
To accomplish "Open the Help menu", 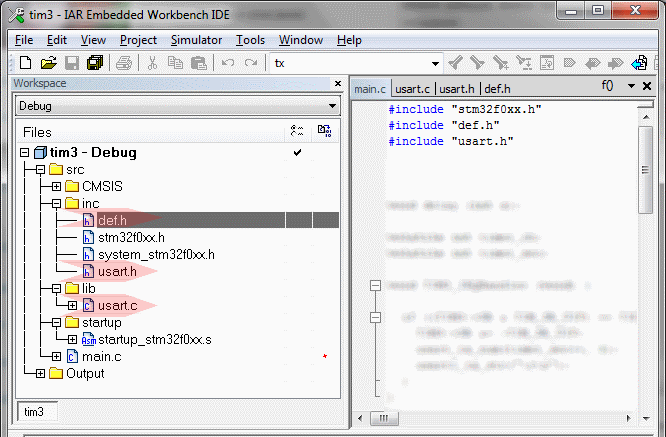I will [x=349, y=40].
